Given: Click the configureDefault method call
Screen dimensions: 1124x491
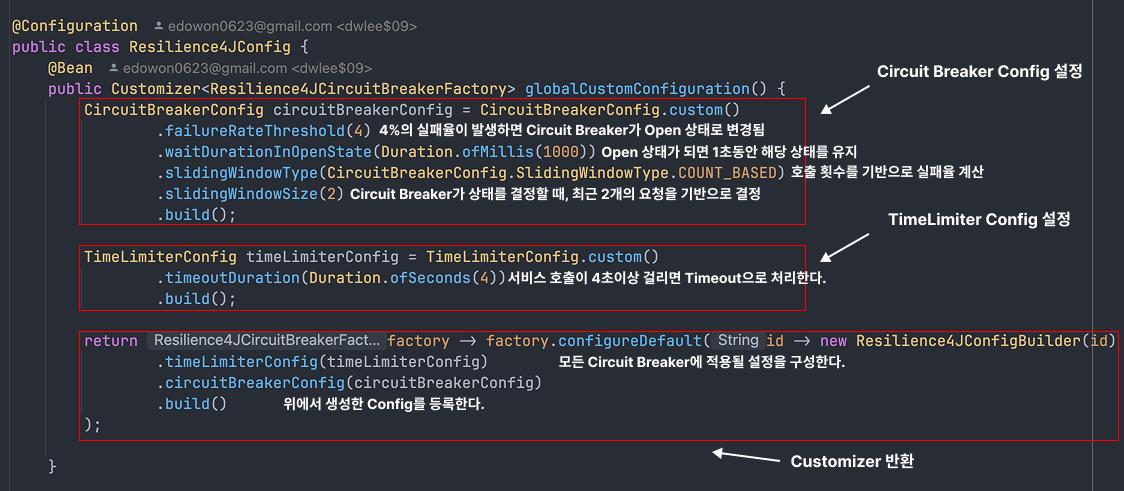Looking at the screenshot, I should point(629,340).
